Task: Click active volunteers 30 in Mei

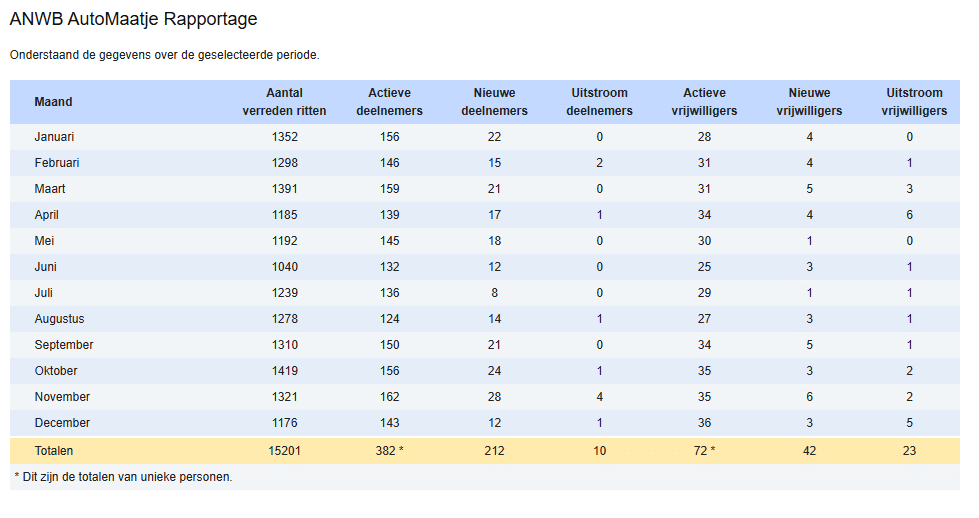Action: point(704,241)
